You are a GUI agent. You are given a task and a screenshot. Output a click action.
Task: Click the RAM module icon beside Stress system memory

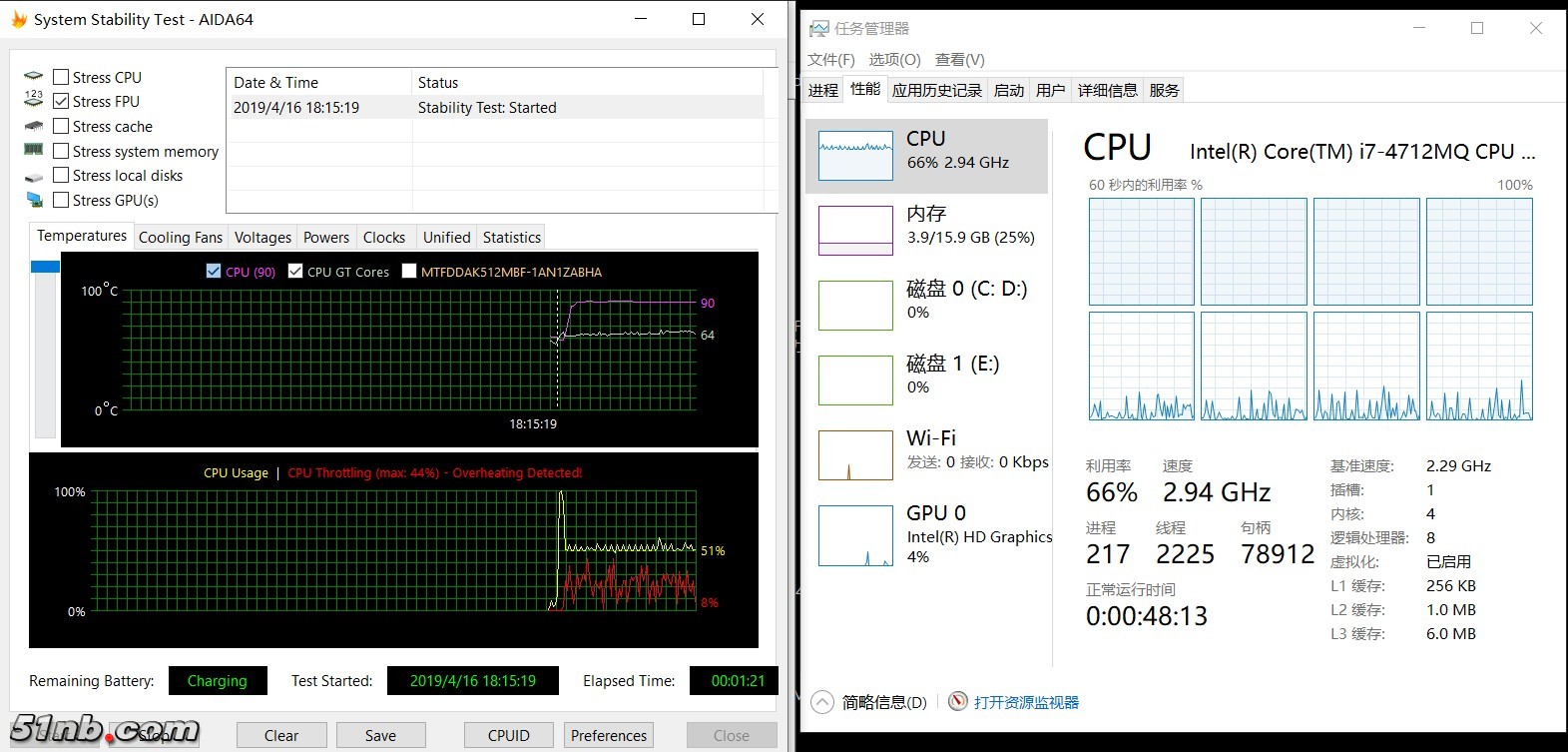click(x=34, y=150)
